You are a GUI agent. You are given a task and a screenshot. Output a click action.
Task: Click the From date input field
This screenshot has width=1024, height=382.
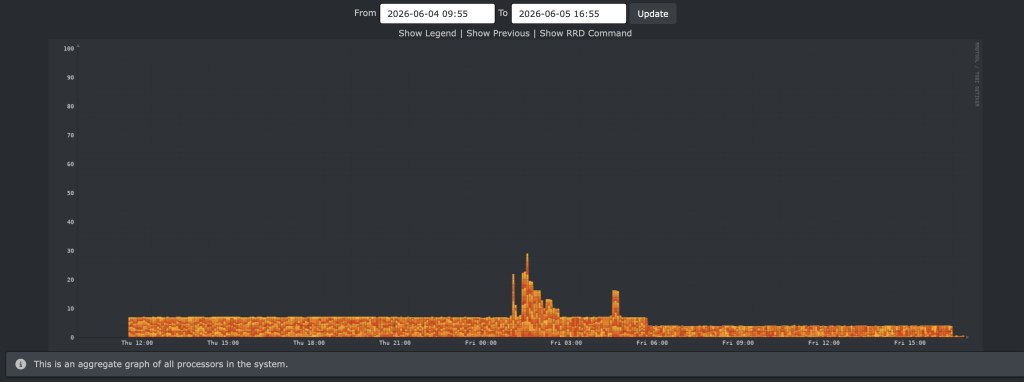pos(437,13)
